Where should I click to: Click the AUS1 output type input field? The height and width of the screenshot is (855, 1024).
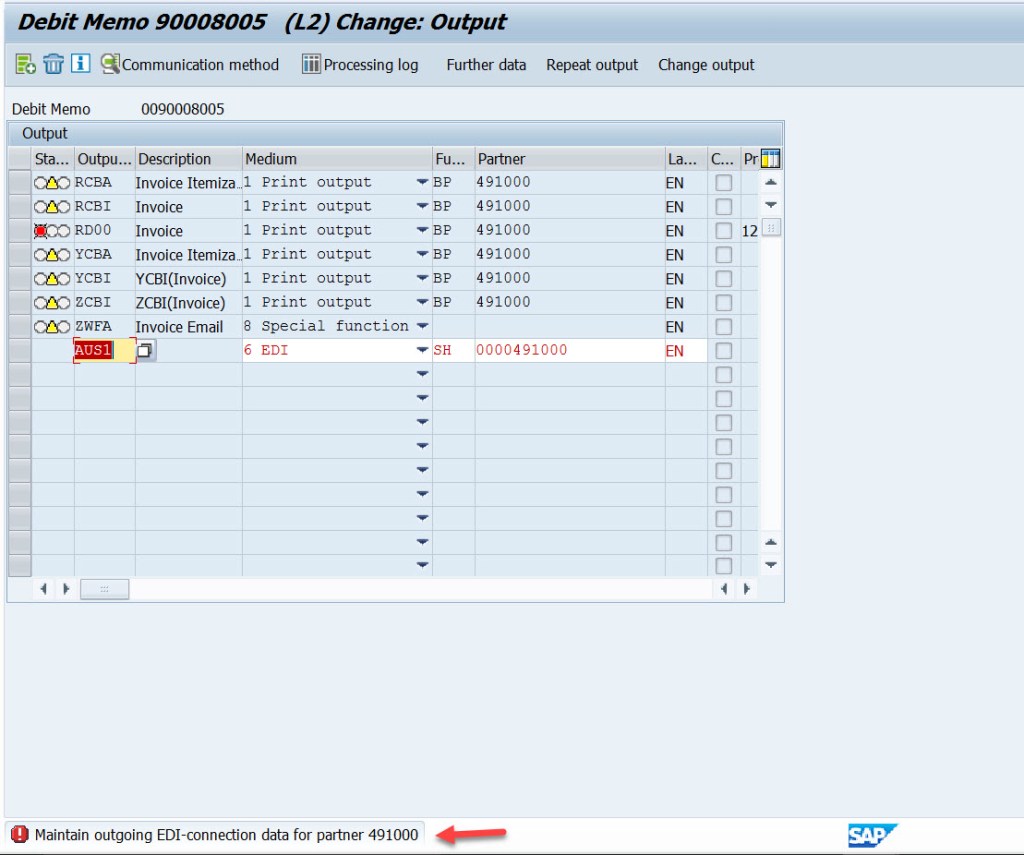100,350
